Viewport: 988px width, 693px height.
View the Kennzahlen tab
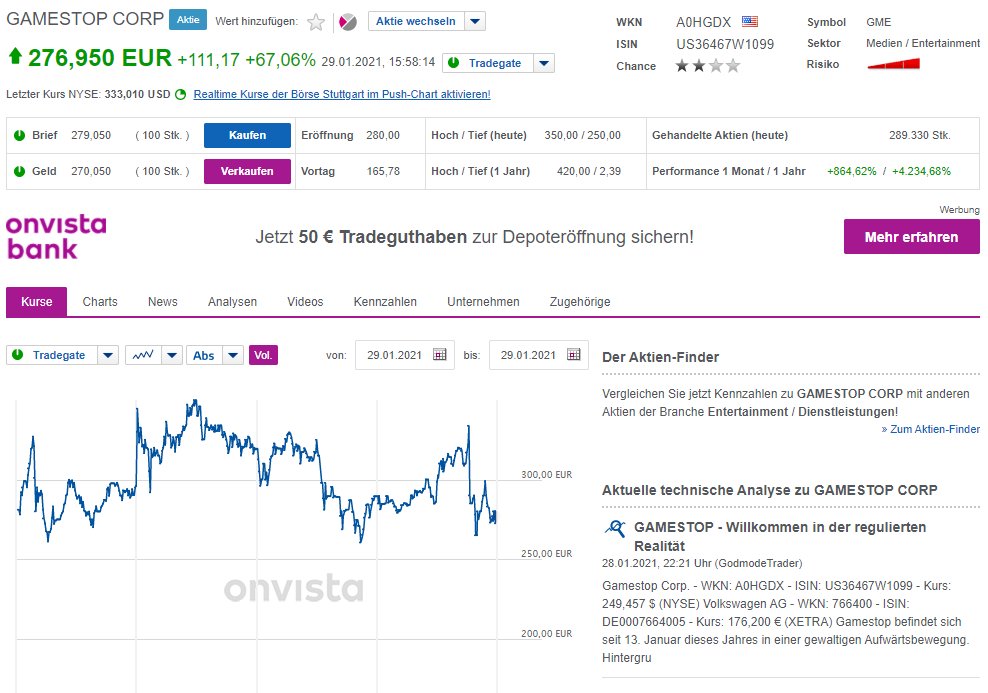pyautogui.click(x=385, y=302)
